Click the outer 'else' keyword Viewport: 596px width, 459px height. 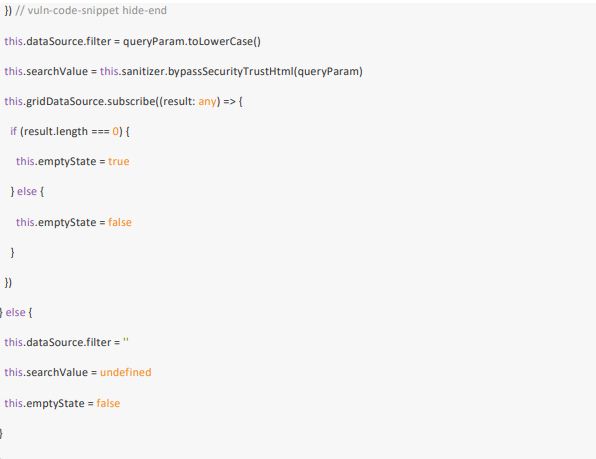point(16,312)
